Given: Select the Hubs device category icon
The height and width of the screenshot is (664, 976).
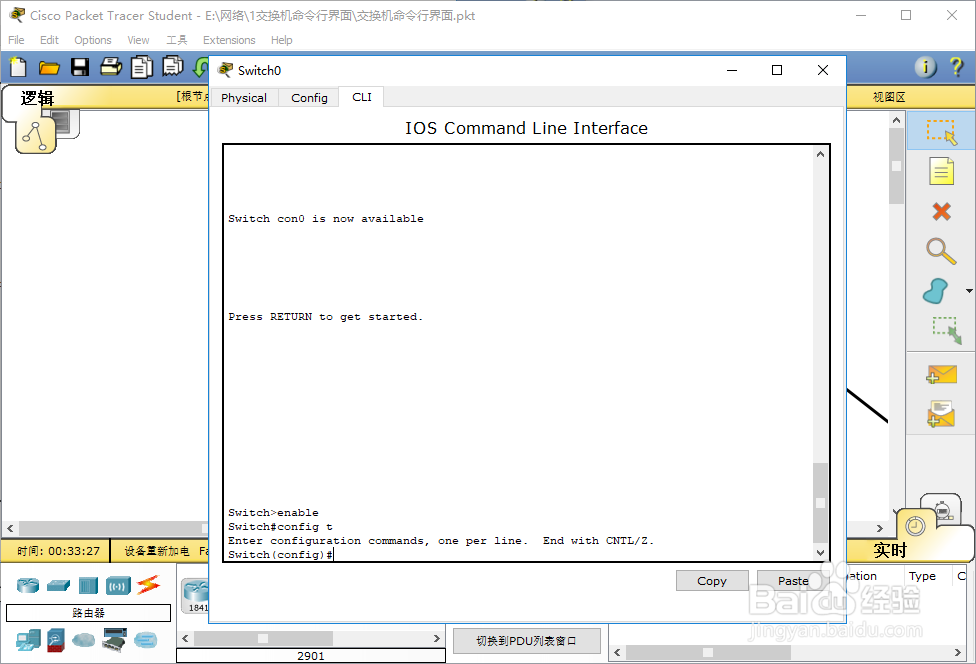Looking at the screenshot, I should [88, 585].
